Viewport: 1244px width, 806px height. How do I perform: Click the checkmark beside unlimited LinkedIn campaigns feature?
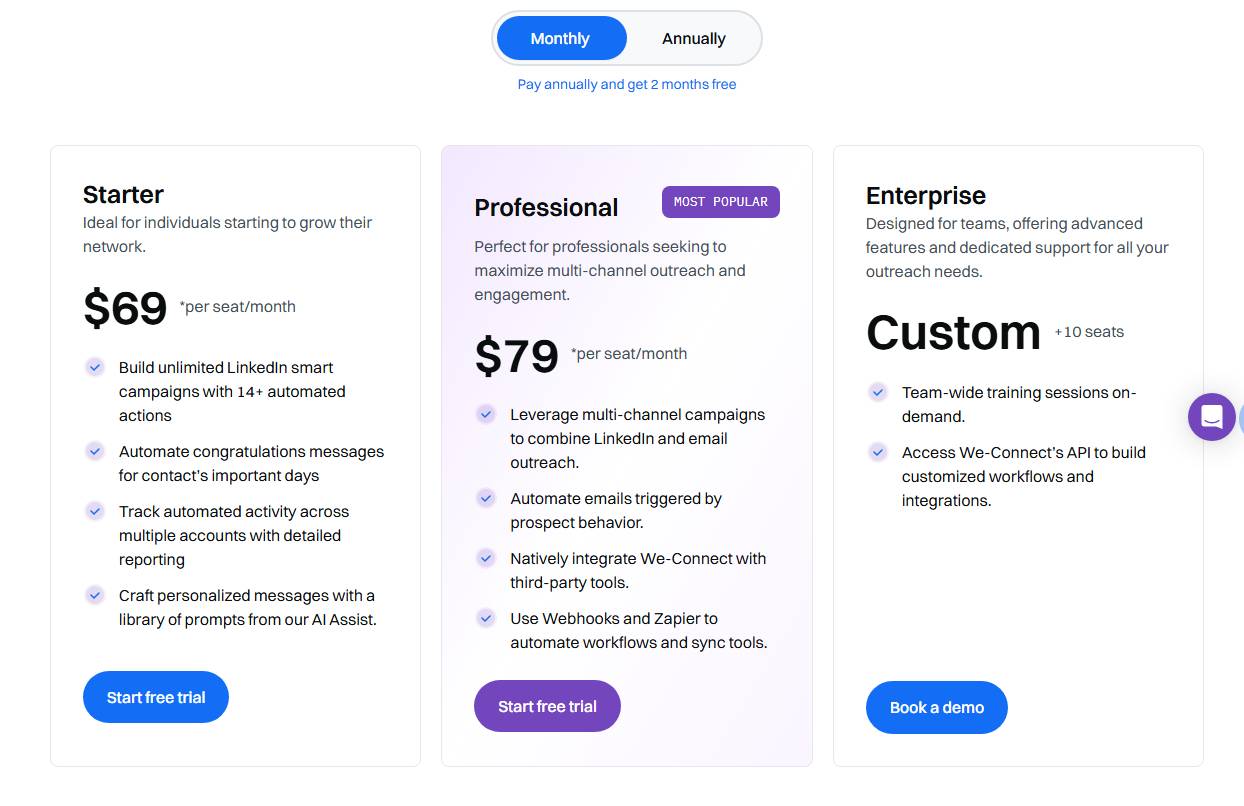94,368
